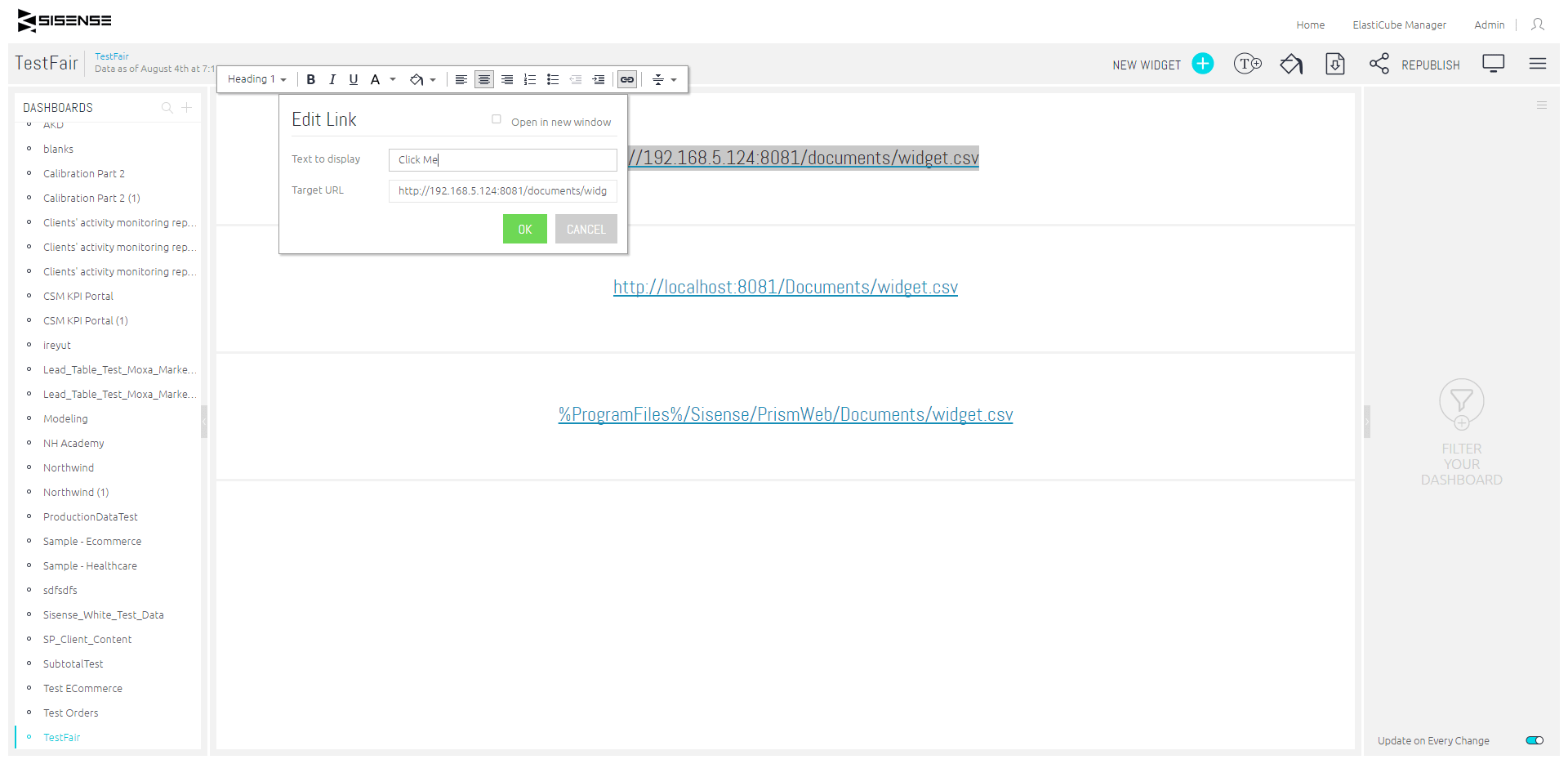The height and width of the screenshot is (764, 1568).
Task: Click the Target URL input field
Action: coord(503,191)
